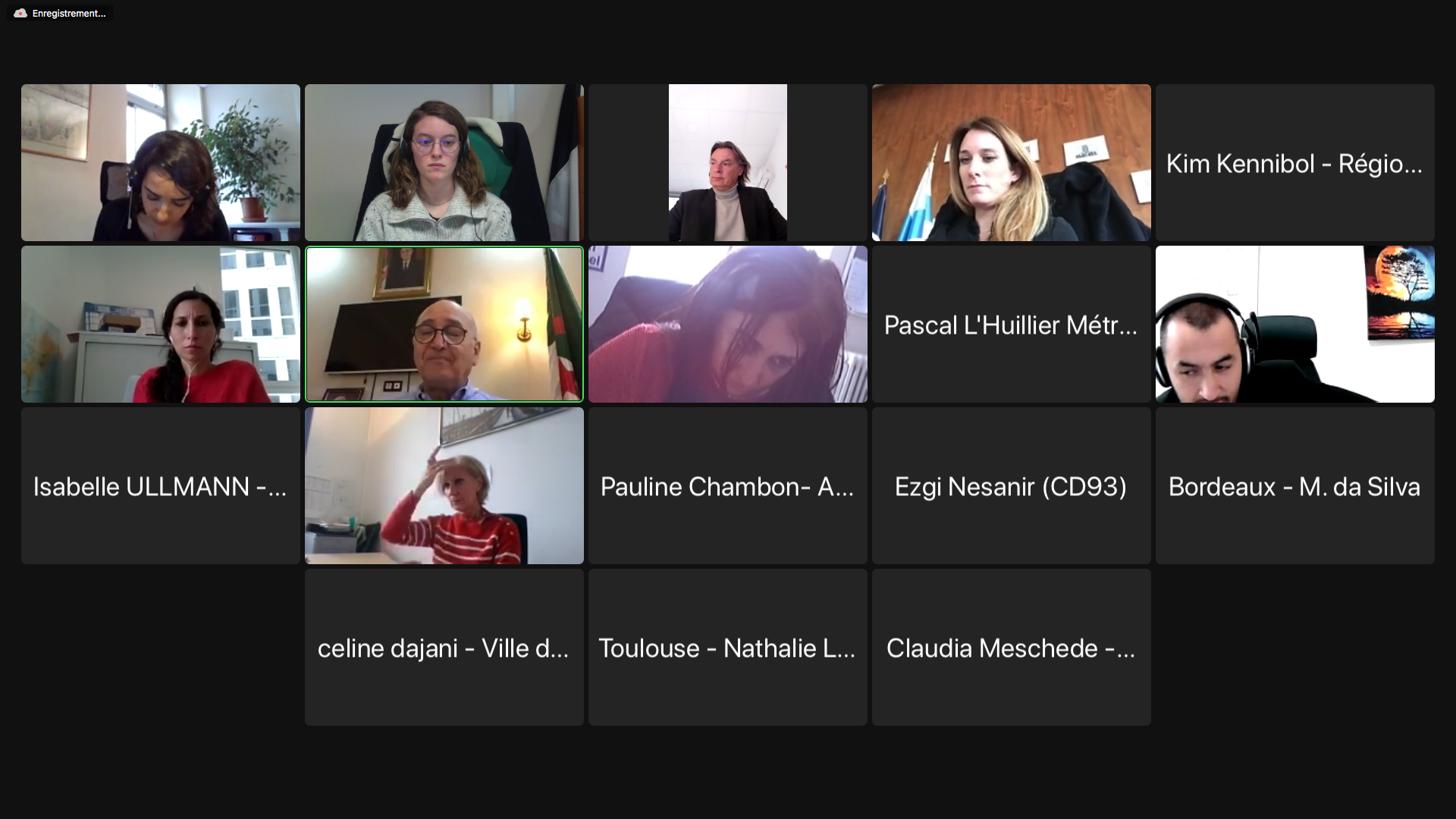This screenshot has width=1456, height=819.
Task: Click video of woman in red striped sweater
Action: click(444, 485)
